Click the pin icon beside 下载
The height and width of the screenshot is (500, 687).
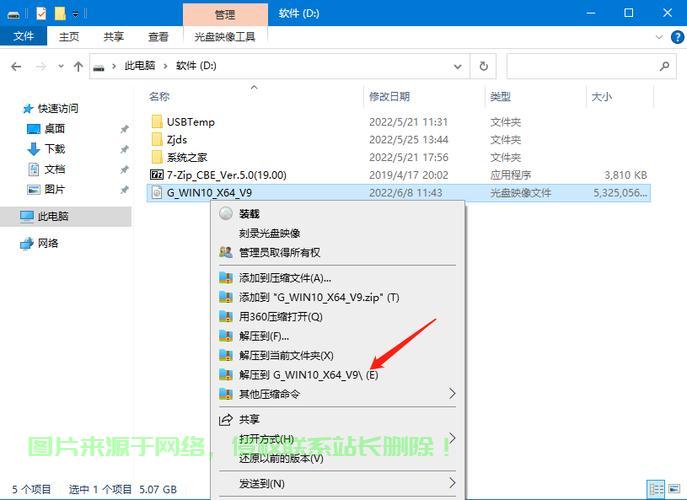pos(124,149)
